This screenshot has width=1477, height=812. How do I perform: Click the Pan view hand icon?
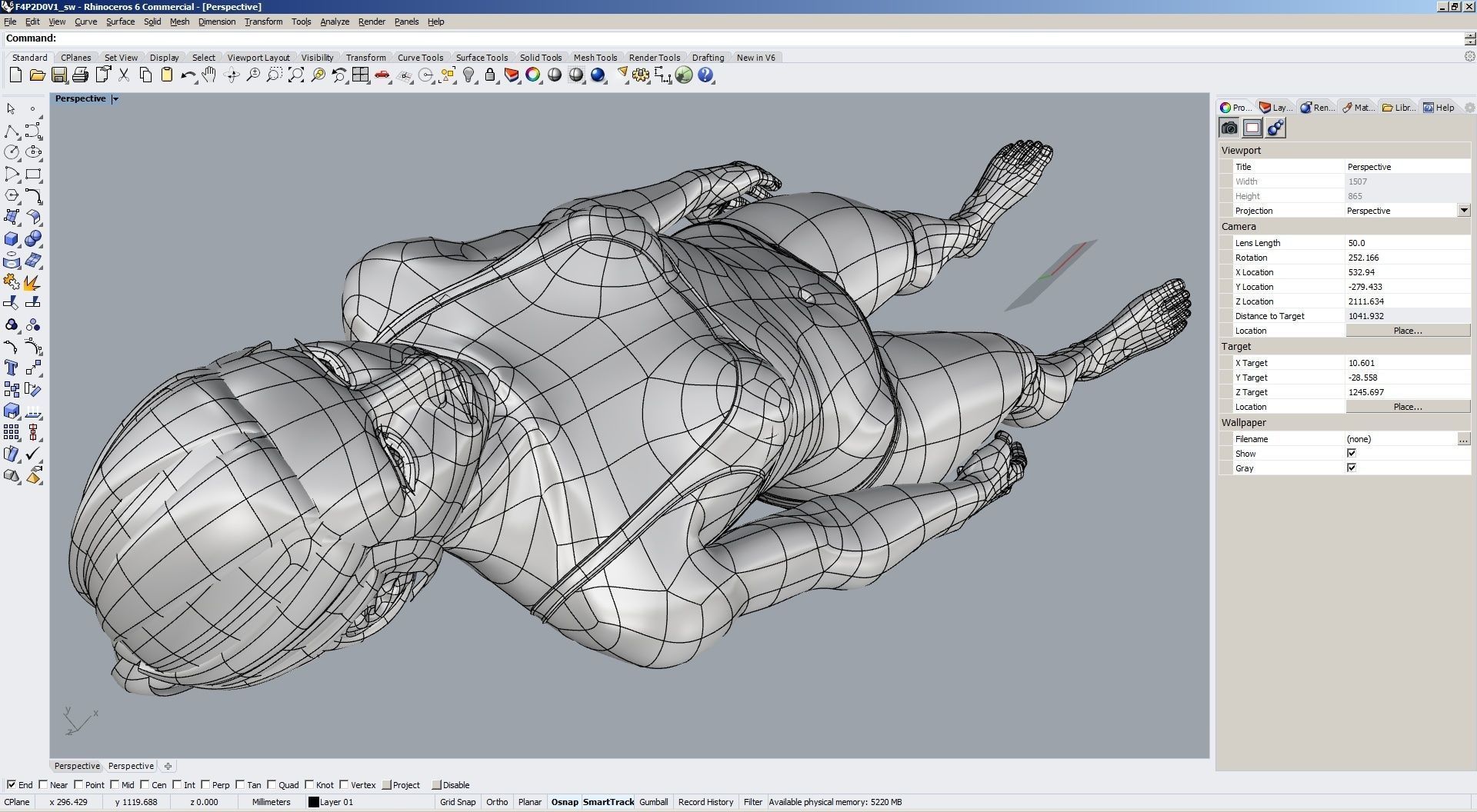[209, 75]
